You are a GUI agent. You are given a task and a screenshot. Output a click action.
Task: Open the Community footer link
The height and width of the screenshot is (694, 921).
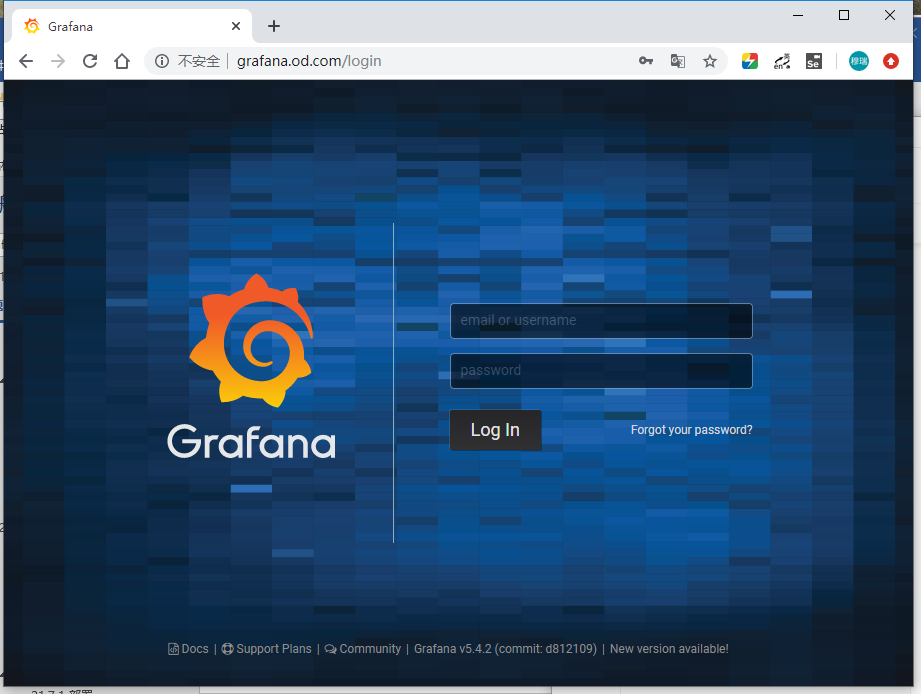363,649
